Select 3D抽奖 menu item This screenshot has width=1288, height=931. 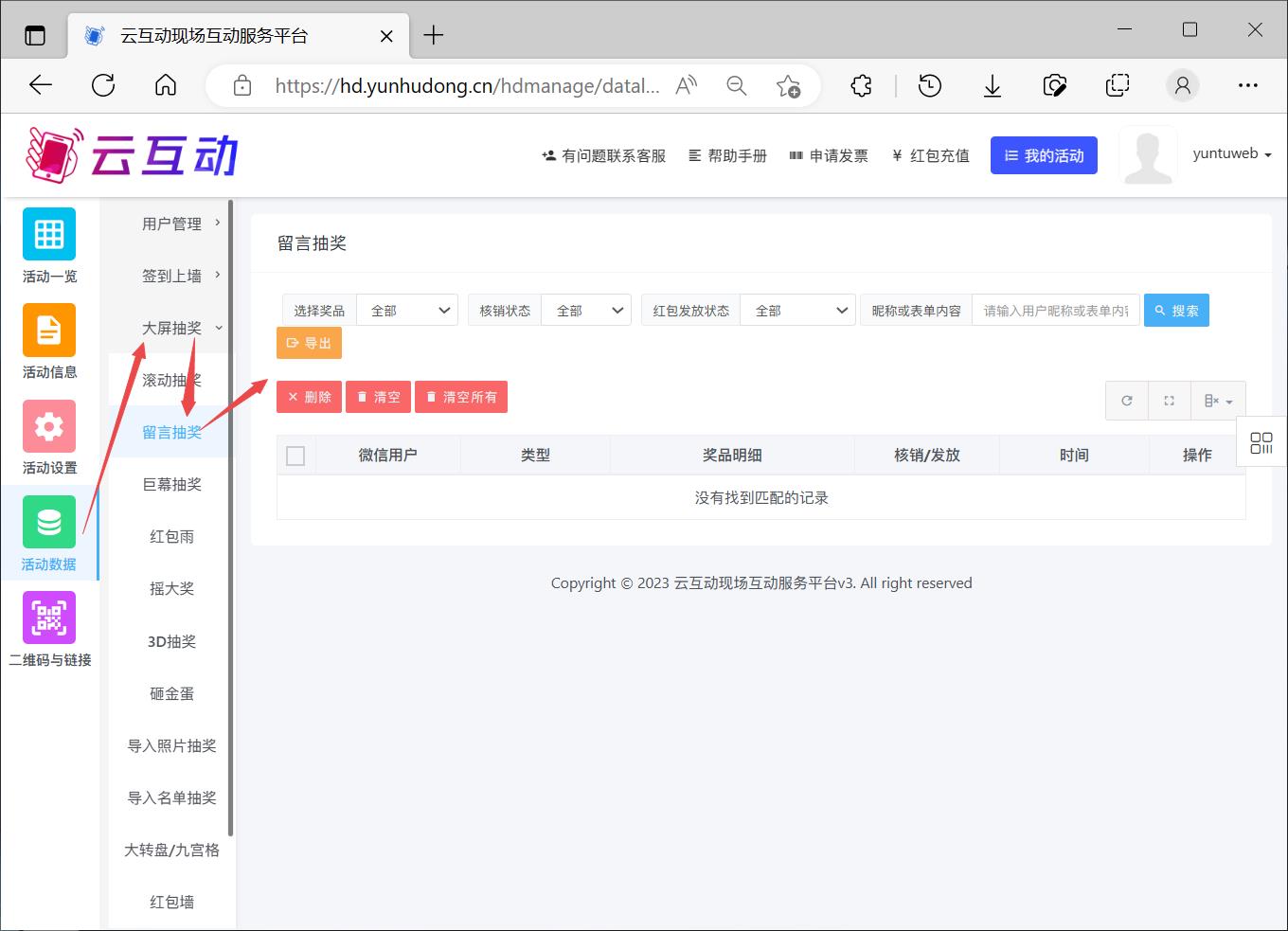click(171, 642)
